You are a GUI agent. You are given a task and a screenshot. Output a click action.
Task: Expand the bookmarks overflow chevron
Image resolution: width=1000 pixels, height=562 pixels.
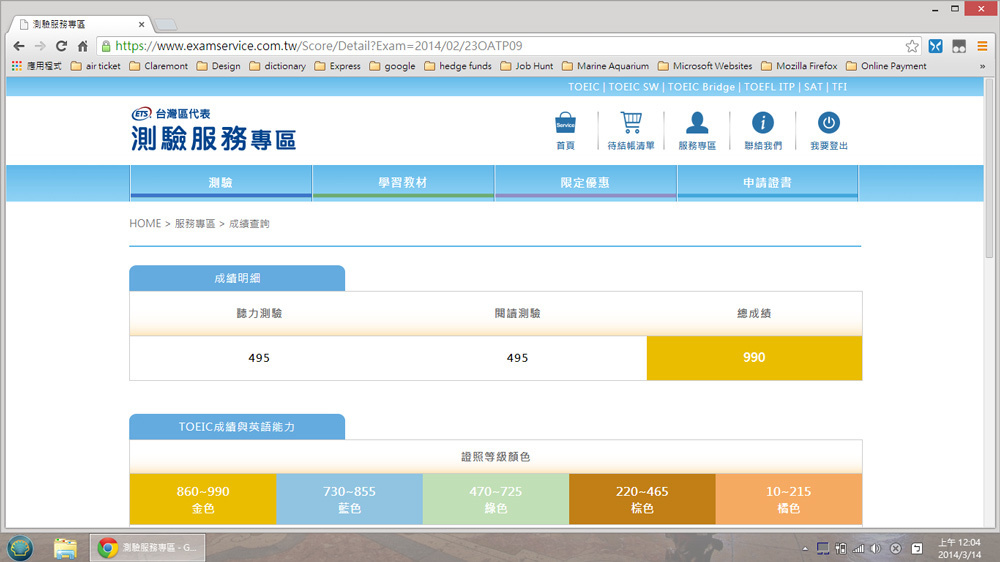tap(982, 66)
